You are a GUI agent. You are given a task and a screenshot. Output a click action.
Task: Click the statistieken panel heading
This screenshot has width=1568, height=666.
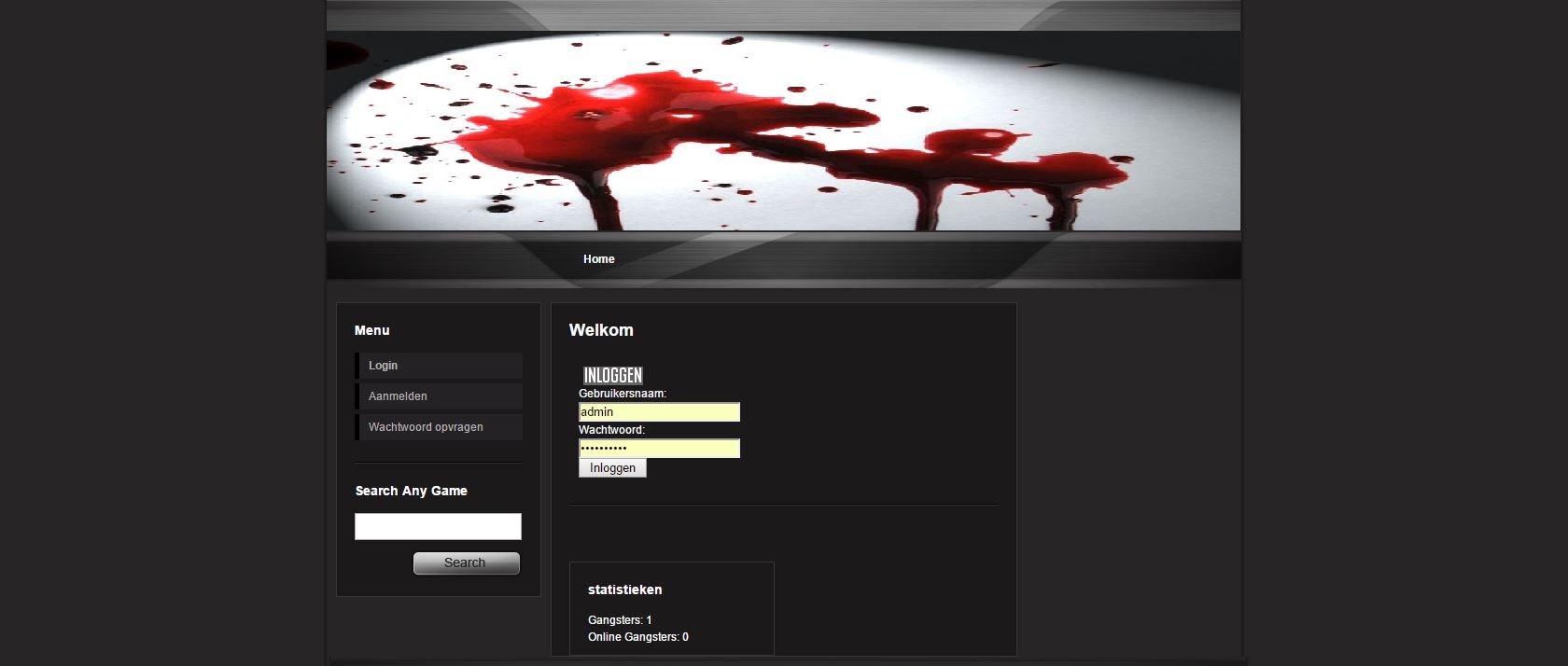click(x=624, y=590)
